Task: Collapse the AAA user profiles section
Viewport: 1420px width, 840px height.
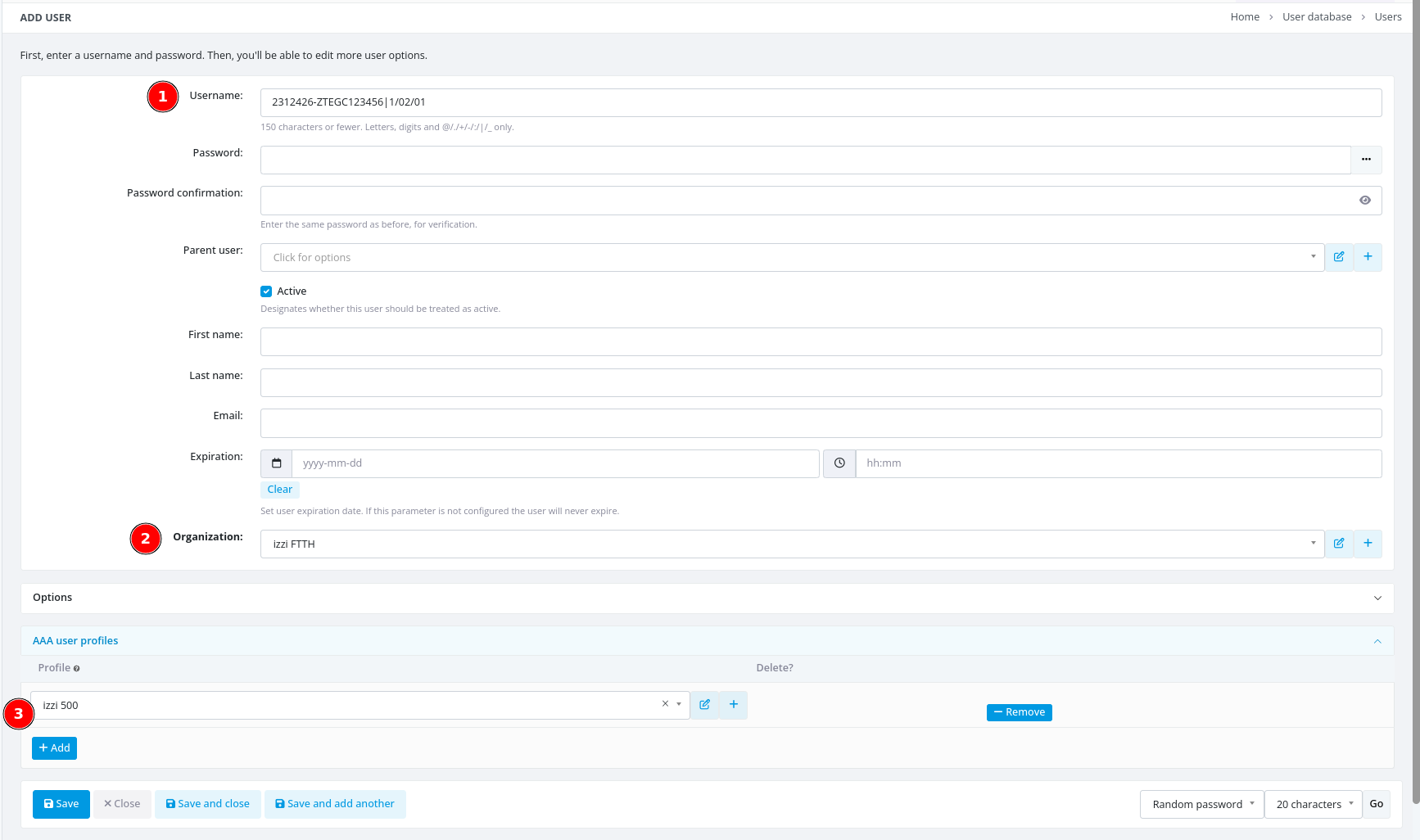Action: click(1377, 641)
